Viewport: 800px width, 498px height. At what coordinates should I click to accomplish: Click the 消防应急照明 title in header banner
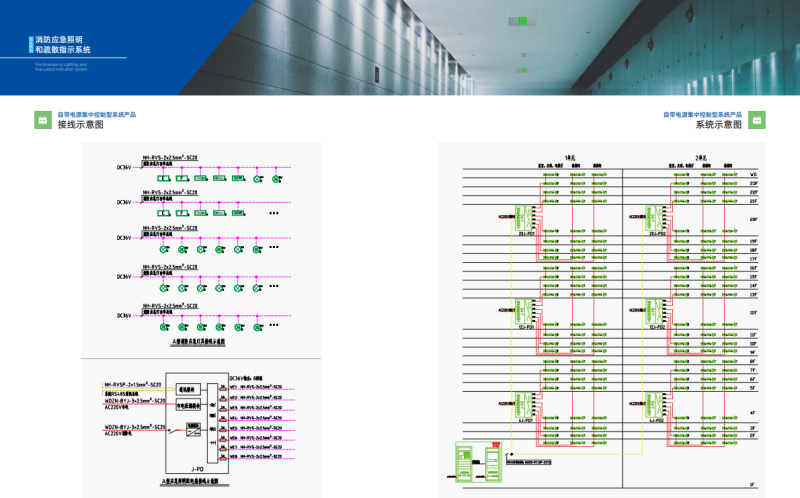pyautogui.click(x=62, y=39)
